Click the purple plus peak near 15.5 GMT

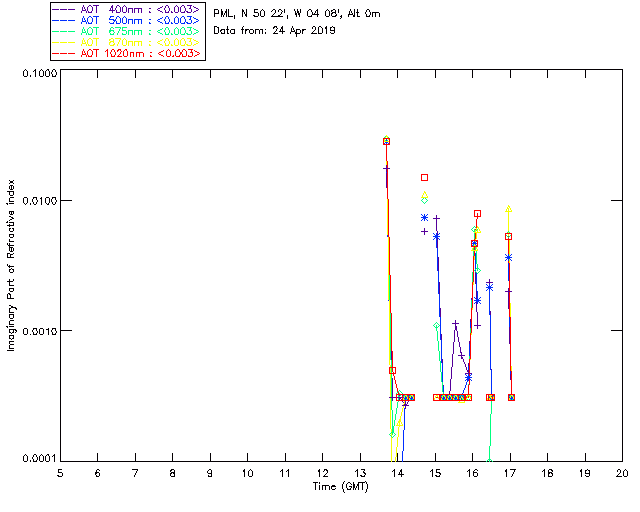455,324
